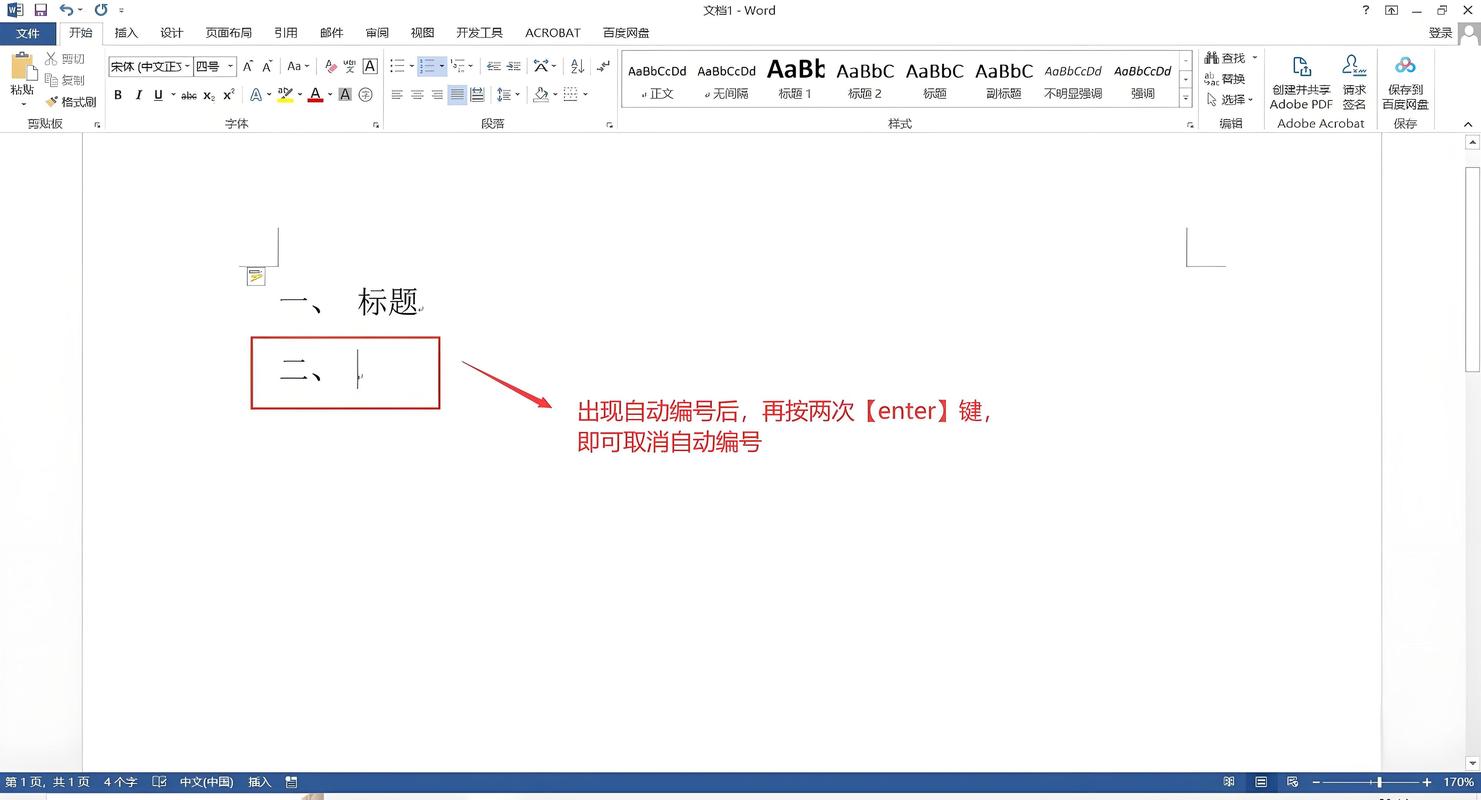Open the bullets list dropdown arrow
This screenshot has width=1481, height=800.
pos(412,66)
